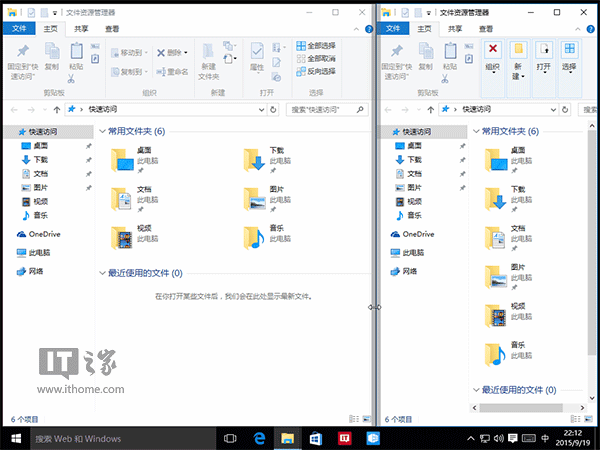Click the up-arrow navigation button in left window
This screenshot has width=600, height=450.
57,108
